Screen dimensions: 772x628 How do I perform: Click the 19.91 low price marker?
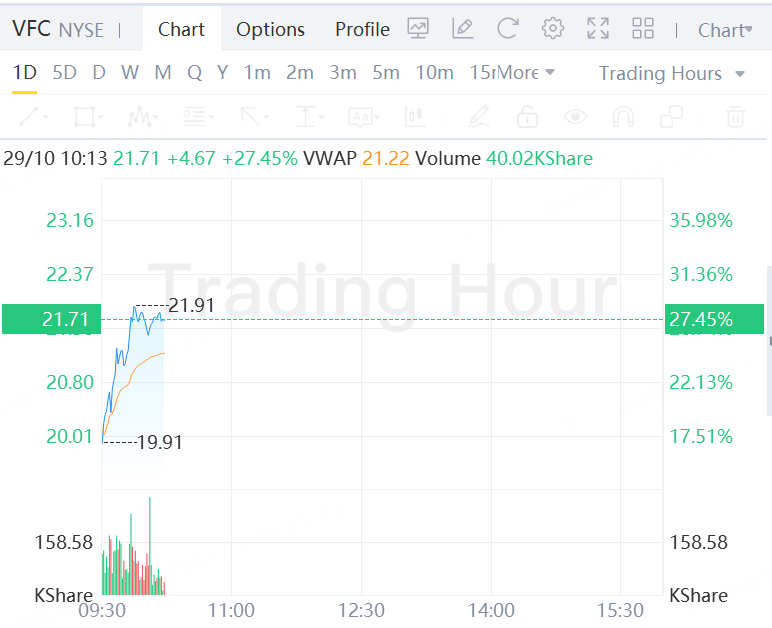(160, 442)
